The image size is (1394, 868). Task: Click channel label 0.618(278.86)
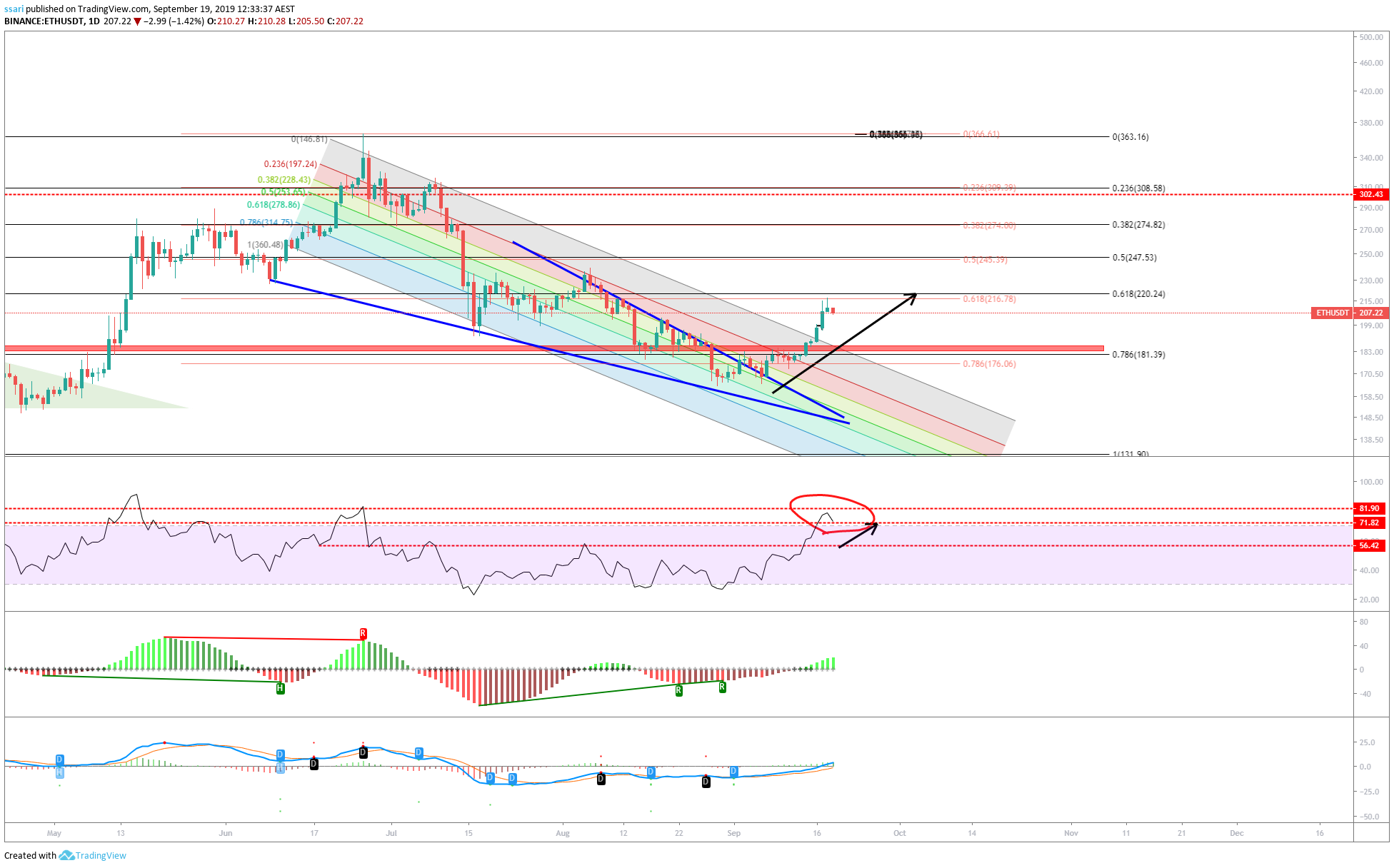click(x=274, y=205)
